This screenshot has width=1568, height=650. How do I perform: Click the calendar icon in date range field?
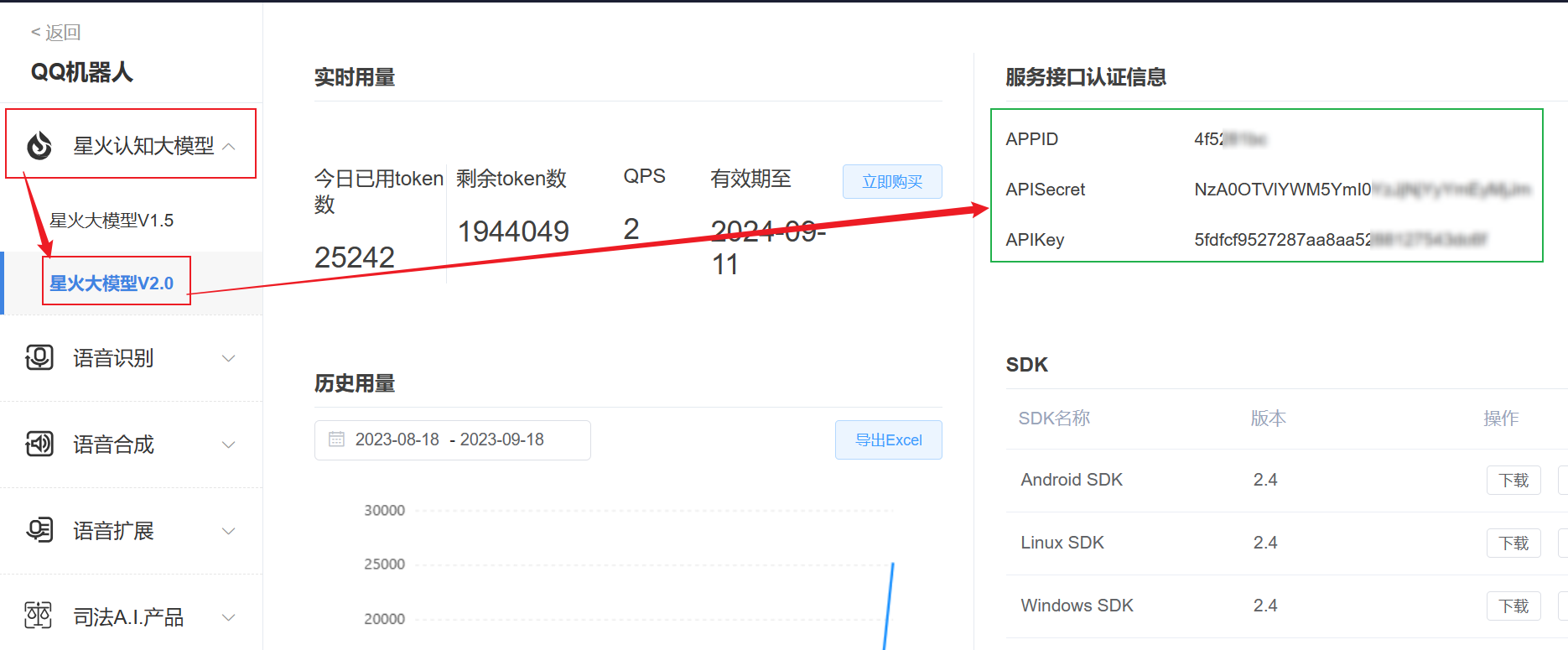pos(336,439)
